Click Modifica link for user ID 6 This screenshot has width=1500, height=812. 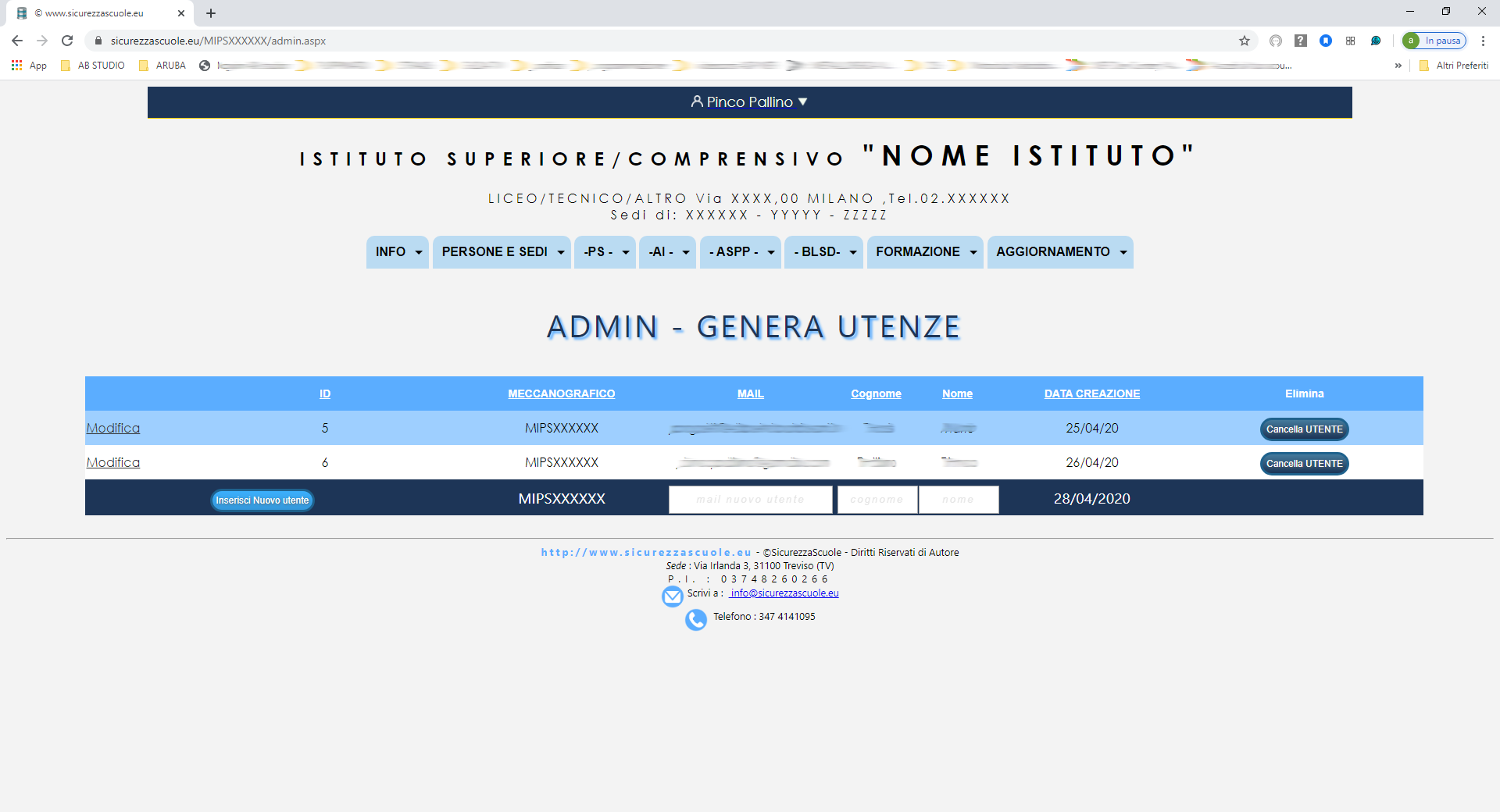(x=113, y=463)
